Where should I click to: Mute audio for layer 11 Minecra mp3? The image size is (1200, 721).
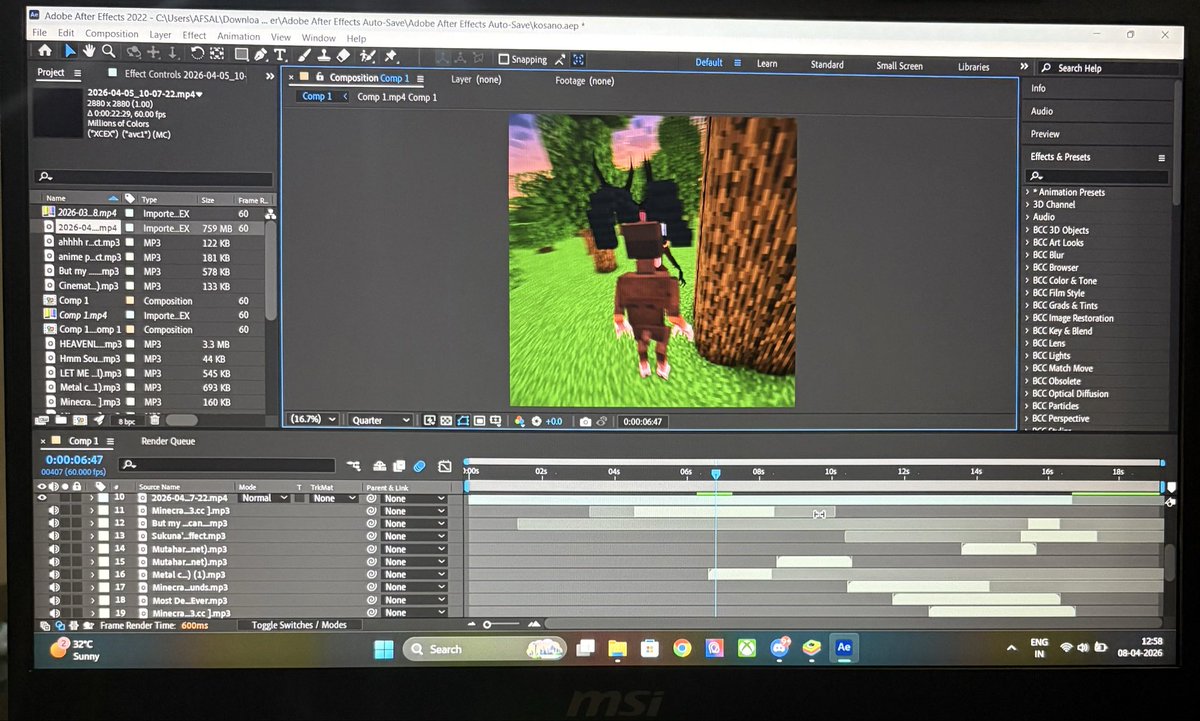(53, 510)
